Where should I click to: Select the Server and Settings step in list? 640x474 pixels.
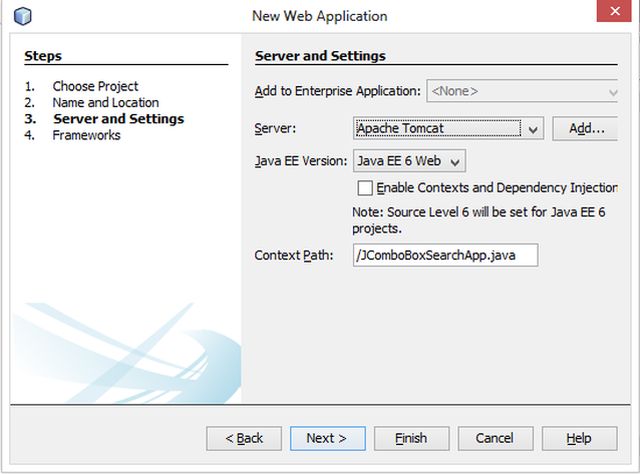[x=119, y=119]
